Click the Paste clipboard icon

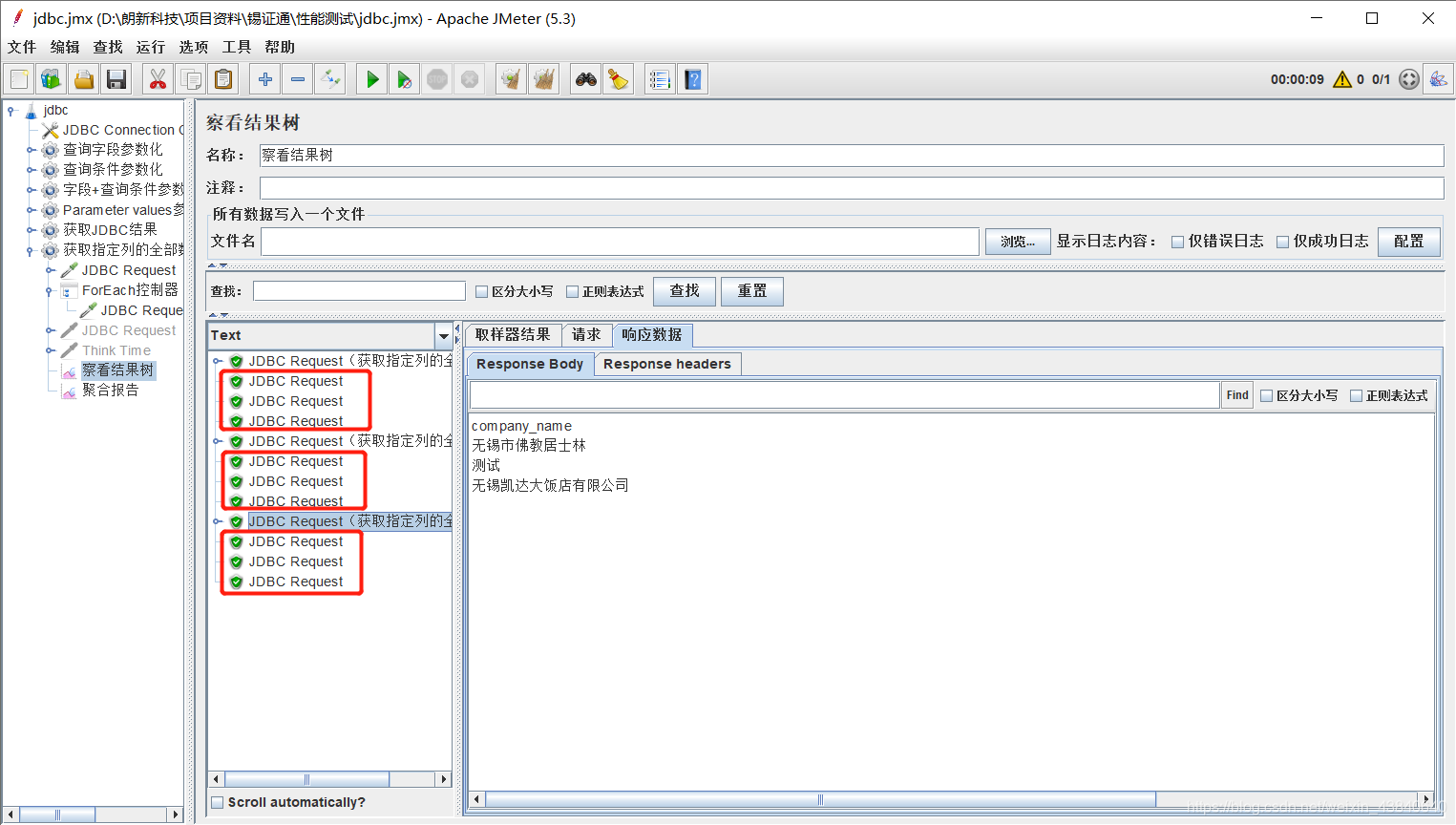click(223, 79)
